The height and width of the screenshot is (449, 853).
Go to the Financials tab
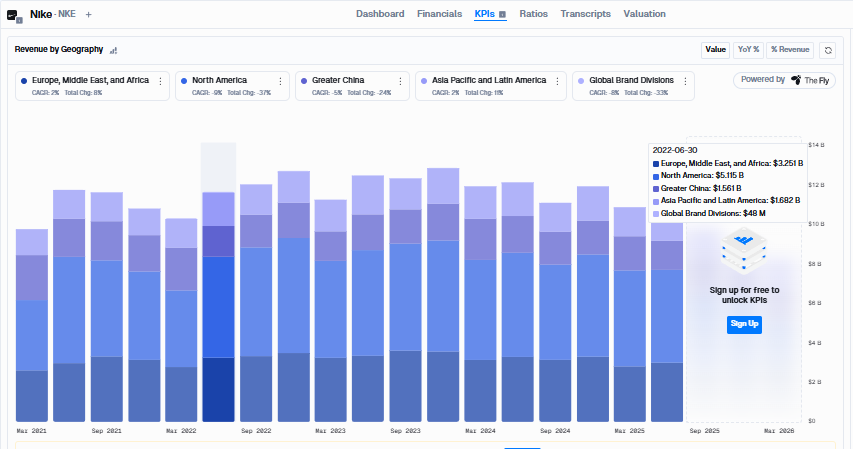click(x=440, y=14)
